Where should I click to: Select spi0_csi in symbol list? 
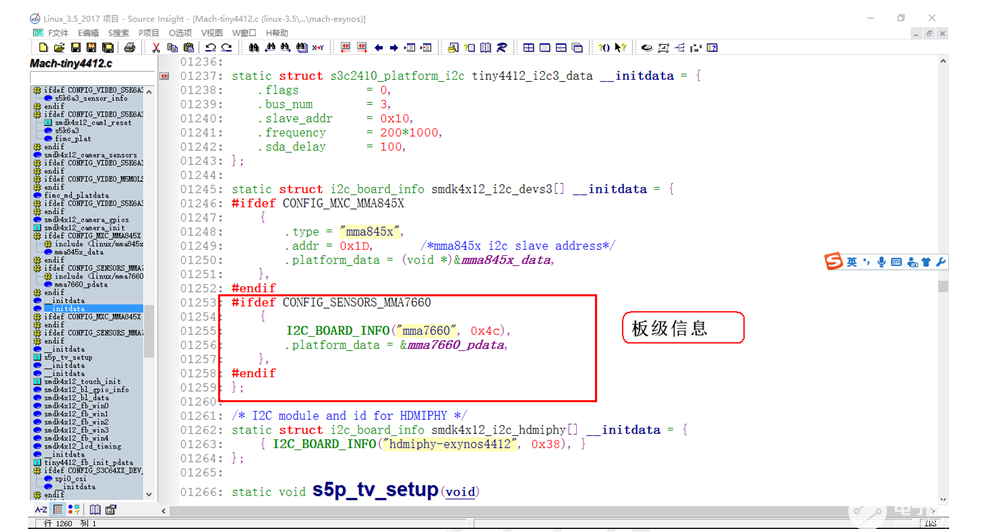pyautogui.click(x=70, y=479)
